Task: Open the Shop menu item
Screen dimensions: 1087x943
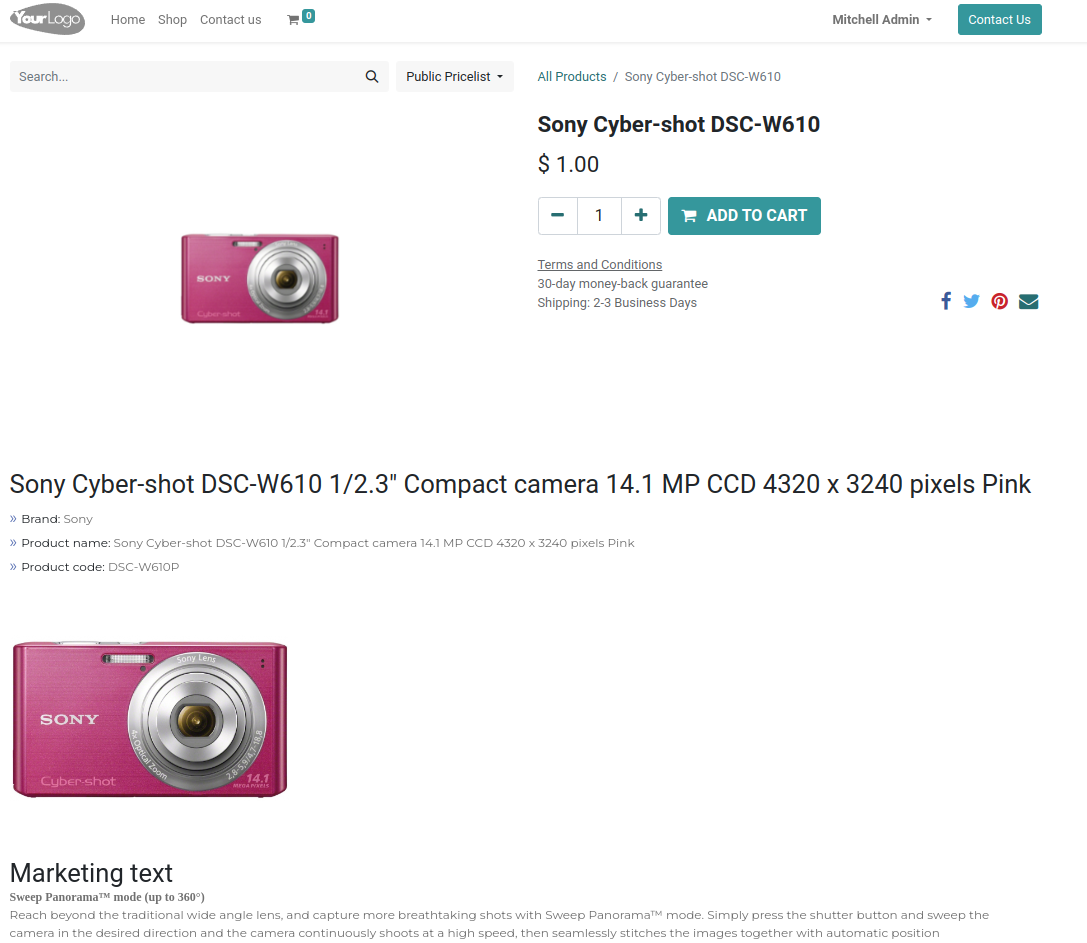Action: click(x=172, y=20)
